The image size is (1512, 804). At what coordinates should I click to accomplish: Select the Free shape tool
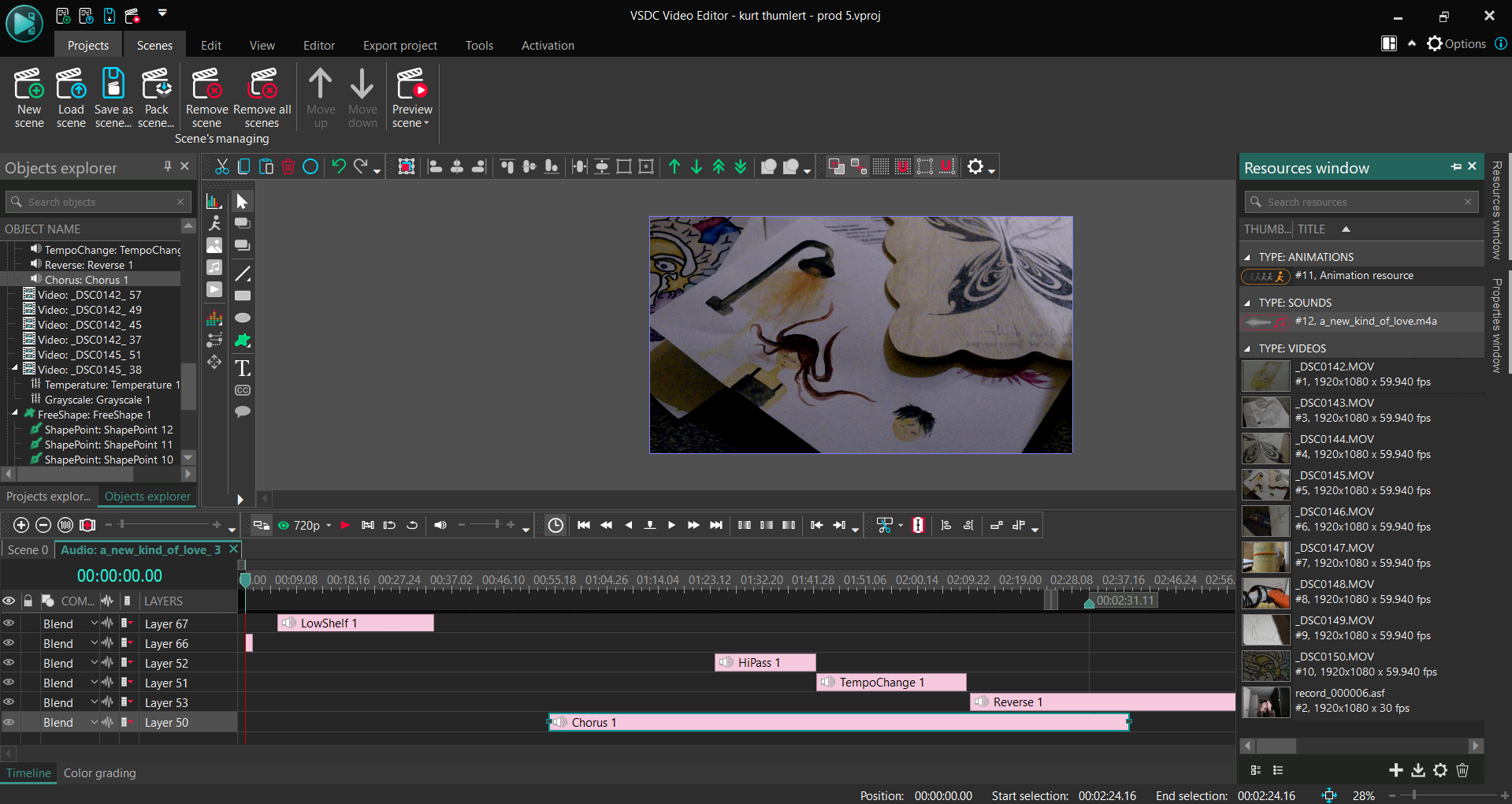pyautogui.click(x=243, y=341)
